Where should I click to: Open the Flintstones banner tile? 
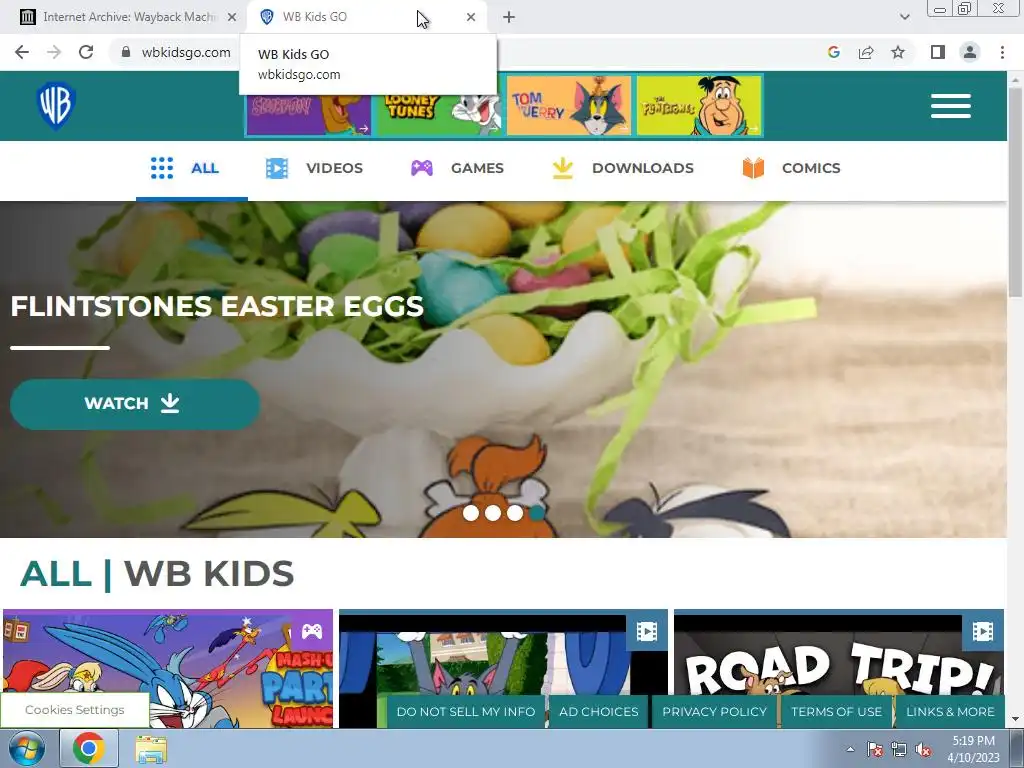point(699,106)
